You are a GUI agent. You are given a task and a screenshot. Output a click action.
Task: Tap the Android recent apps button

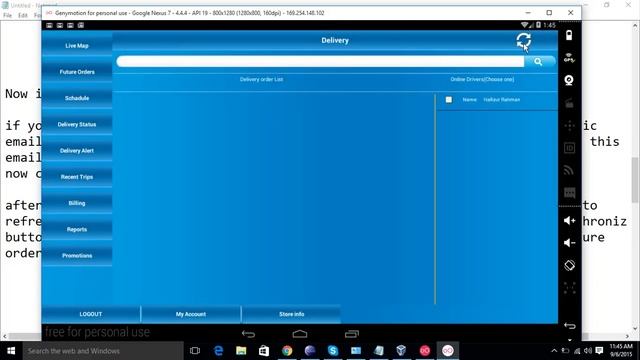pyautogui.click(x=351, y=334)
